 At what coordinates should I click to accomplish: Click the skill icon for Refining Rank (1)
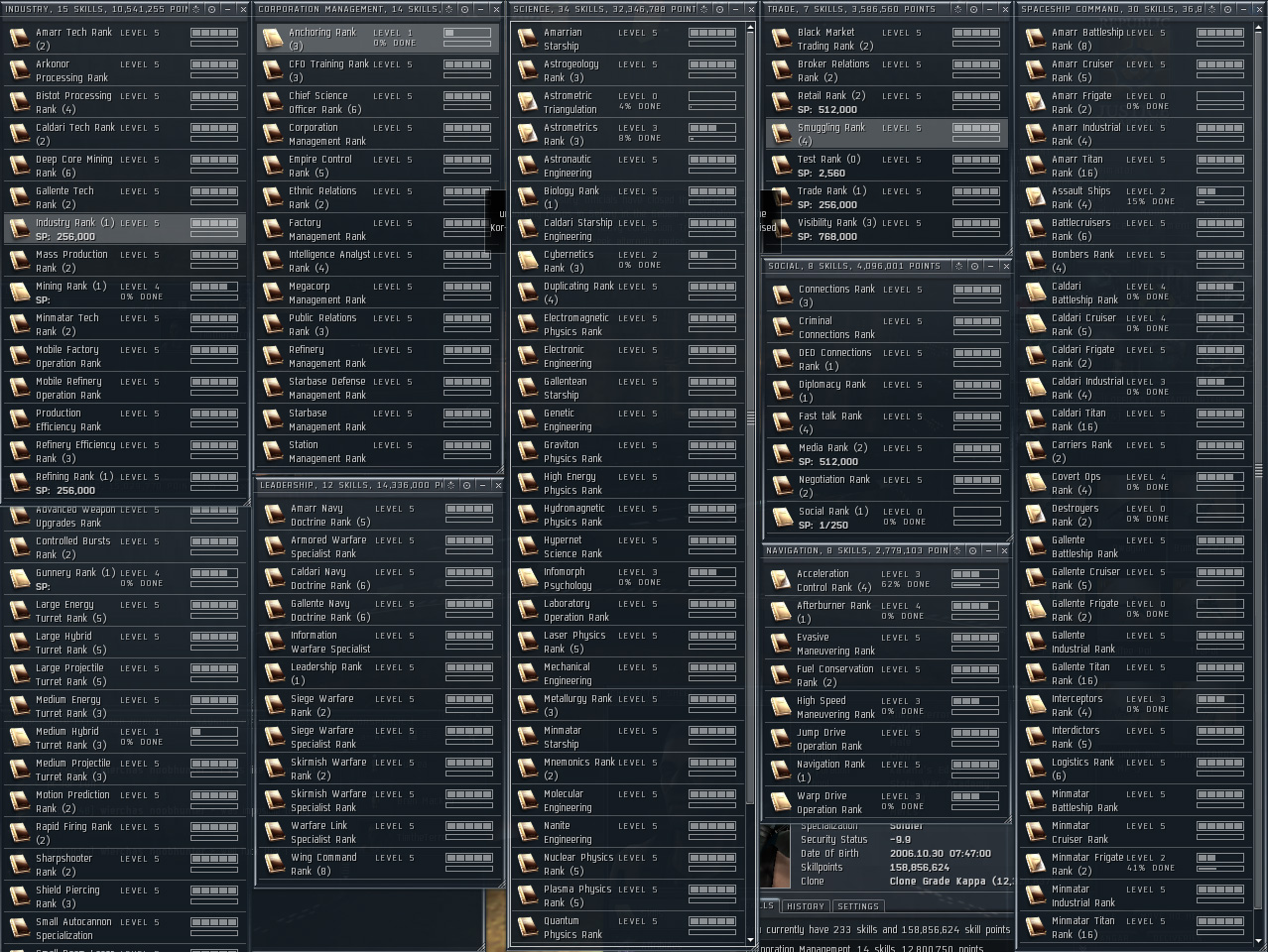click(19, 483)
